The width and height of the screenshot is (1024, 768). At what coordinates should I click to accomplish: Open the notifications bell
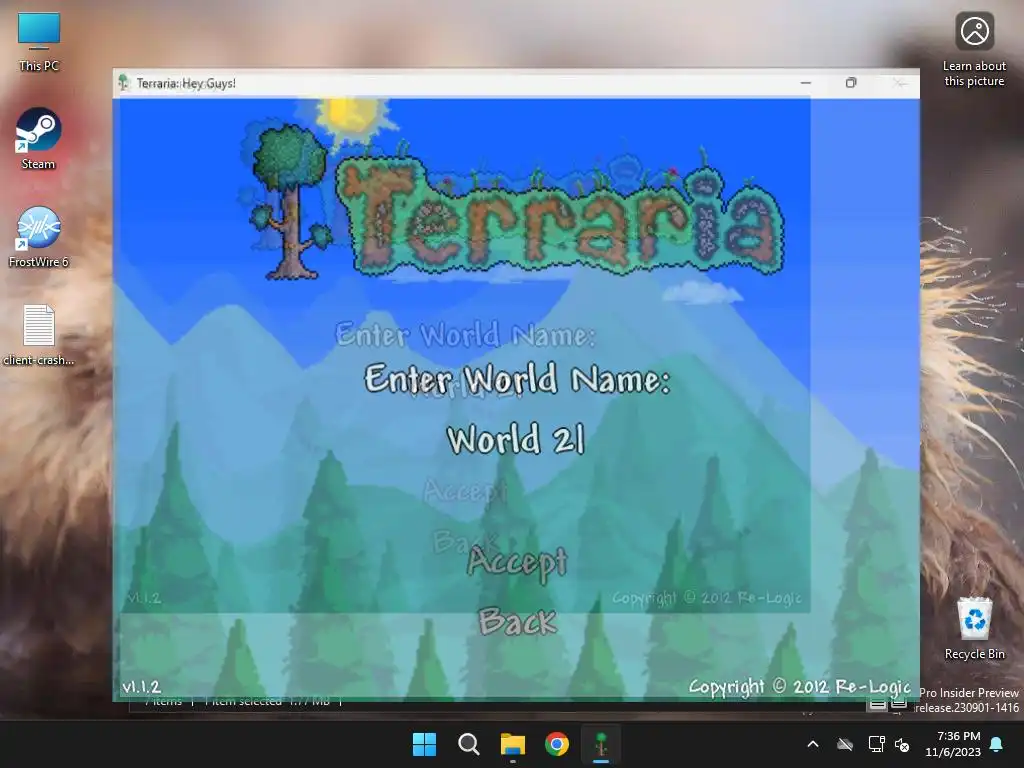coord(997,744)
